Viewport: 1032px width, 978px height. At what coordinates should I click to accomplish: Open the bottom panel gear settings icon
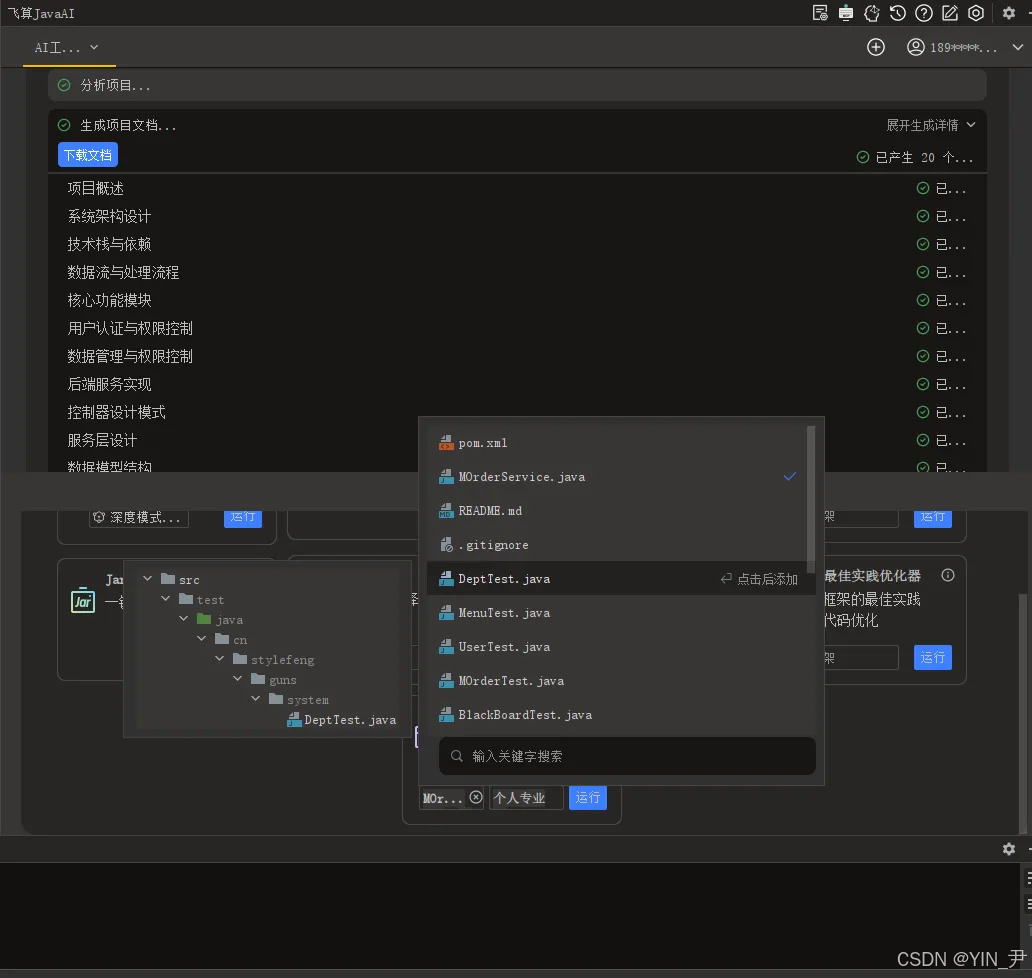[x=1009, y=849]
